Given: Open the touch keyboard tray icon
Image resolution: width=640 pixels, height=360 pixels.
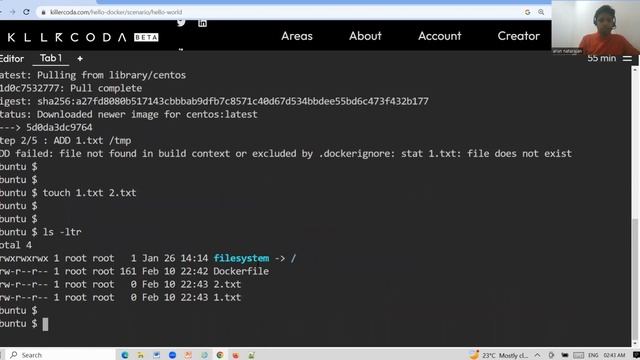Looking at the screenshot, I should (x=578, y=355).
